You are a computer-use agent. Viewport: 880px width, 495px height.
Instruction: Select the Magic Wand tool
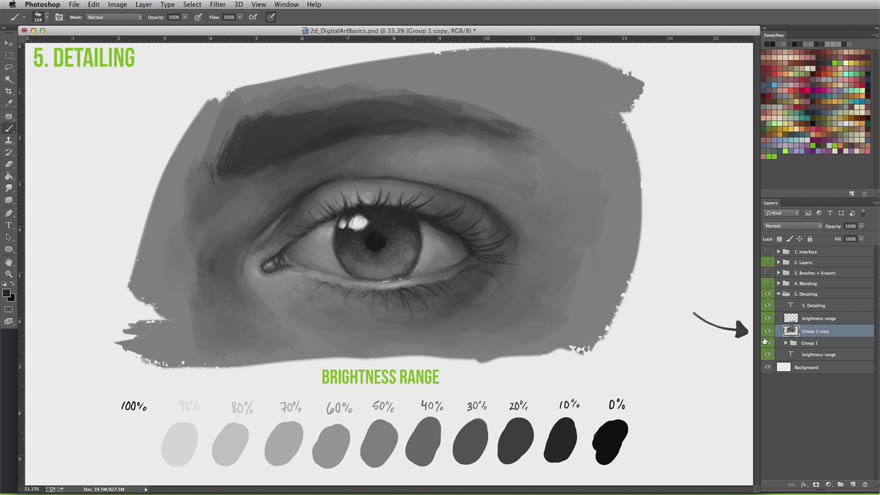8,79
